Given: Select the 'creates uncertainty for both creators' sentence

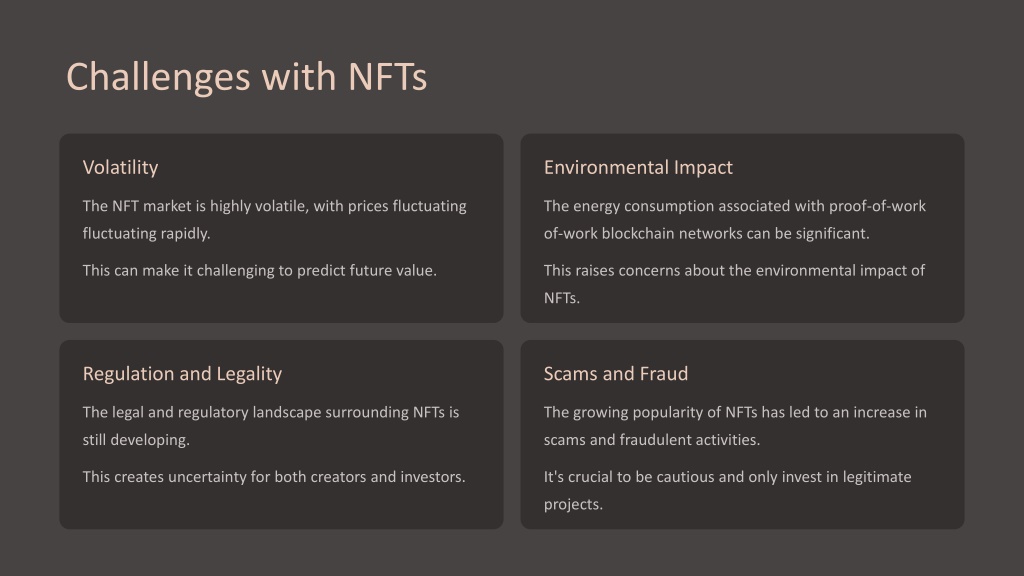Looking at the screenshot, I should click(x=274, y=477).
